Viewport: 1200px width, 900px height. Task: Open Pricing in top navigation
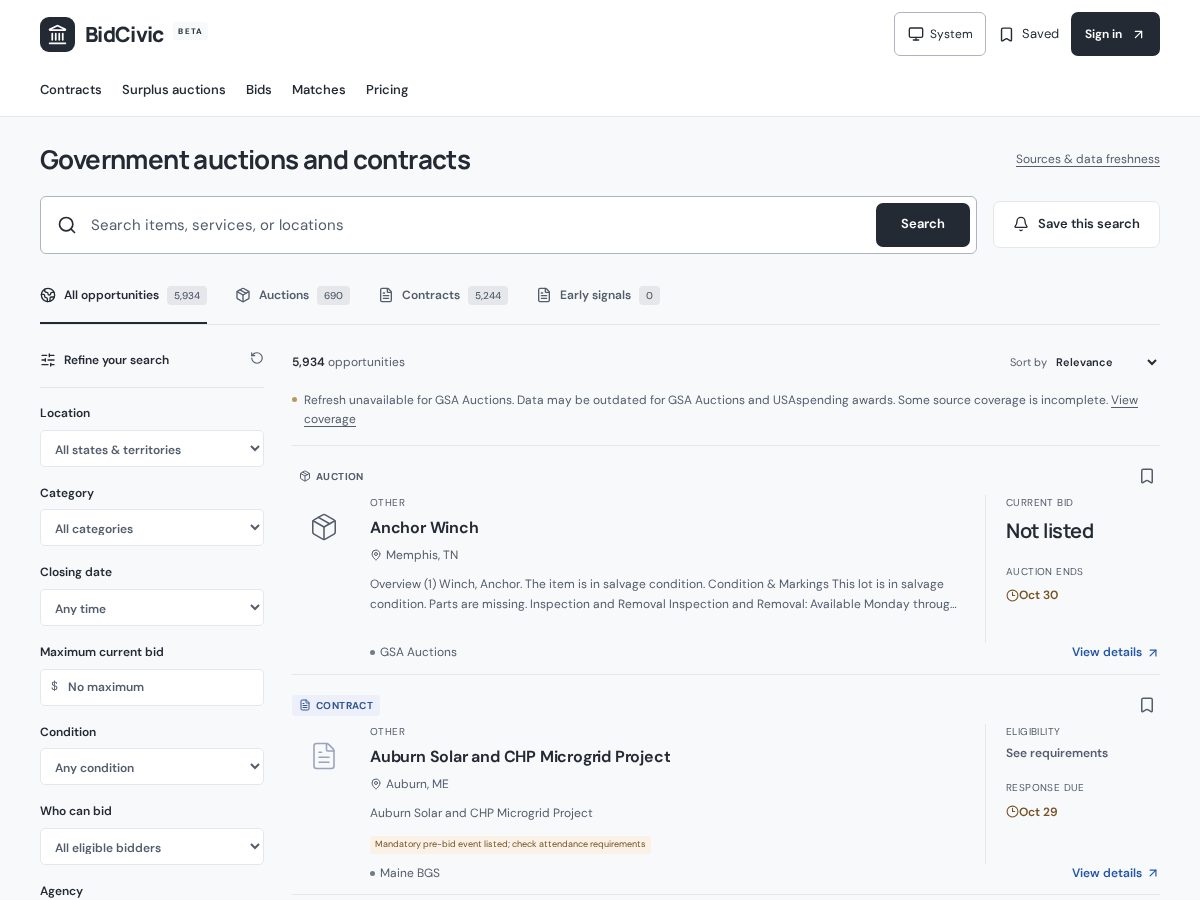(387, 90)
